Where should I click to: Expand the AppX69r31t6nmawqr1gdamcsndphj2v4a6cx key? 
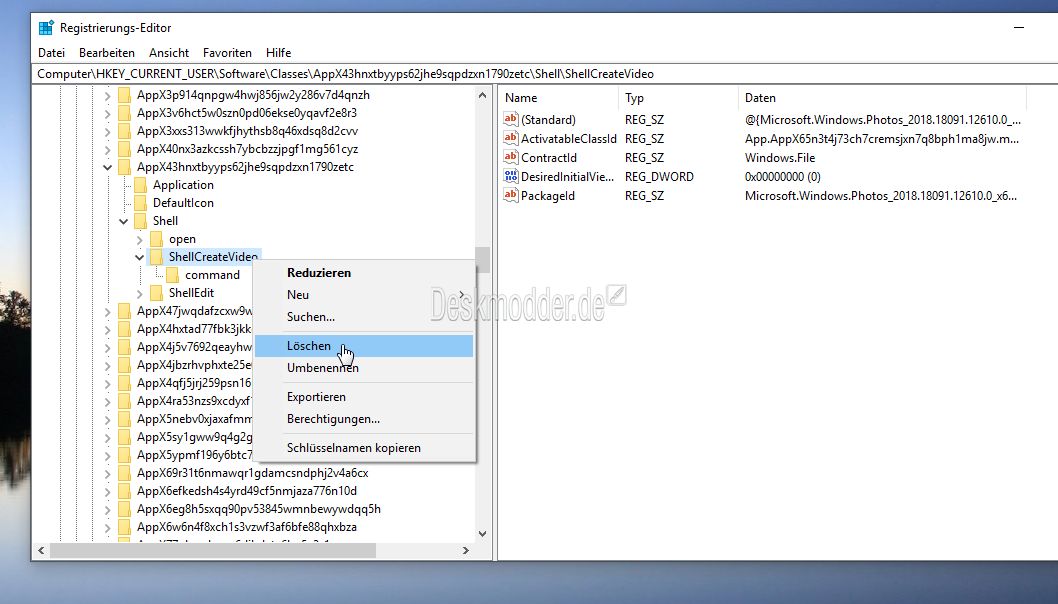pos(107,474)
